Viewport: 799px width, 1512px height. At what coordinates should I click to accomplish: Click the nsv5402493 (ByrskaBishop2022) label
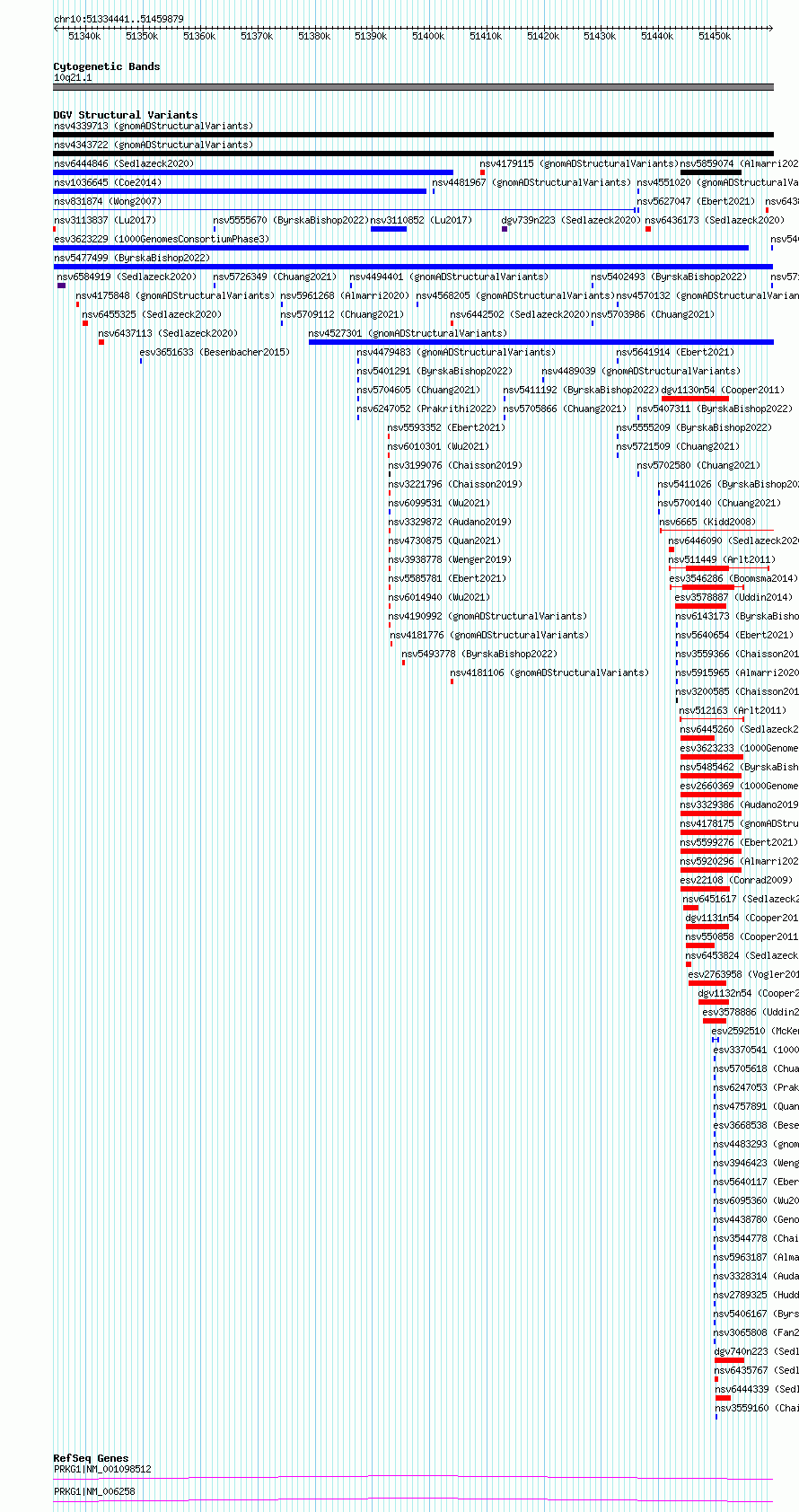coord(669,277)
